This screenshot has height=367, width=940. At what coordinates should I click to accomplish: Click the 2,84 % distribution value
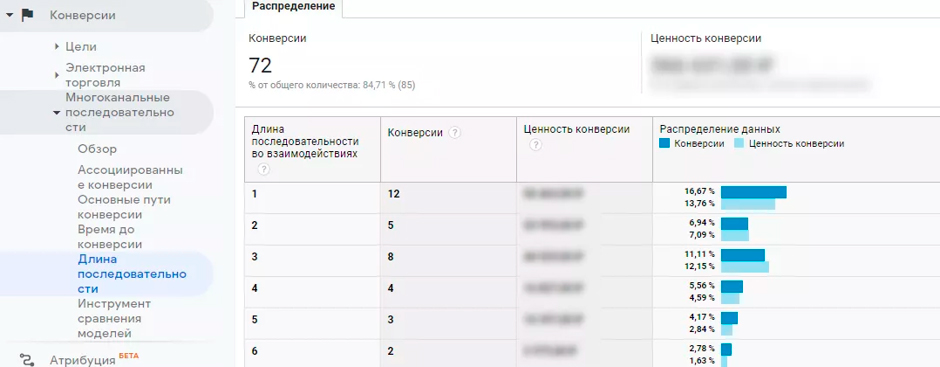(701, 329)
